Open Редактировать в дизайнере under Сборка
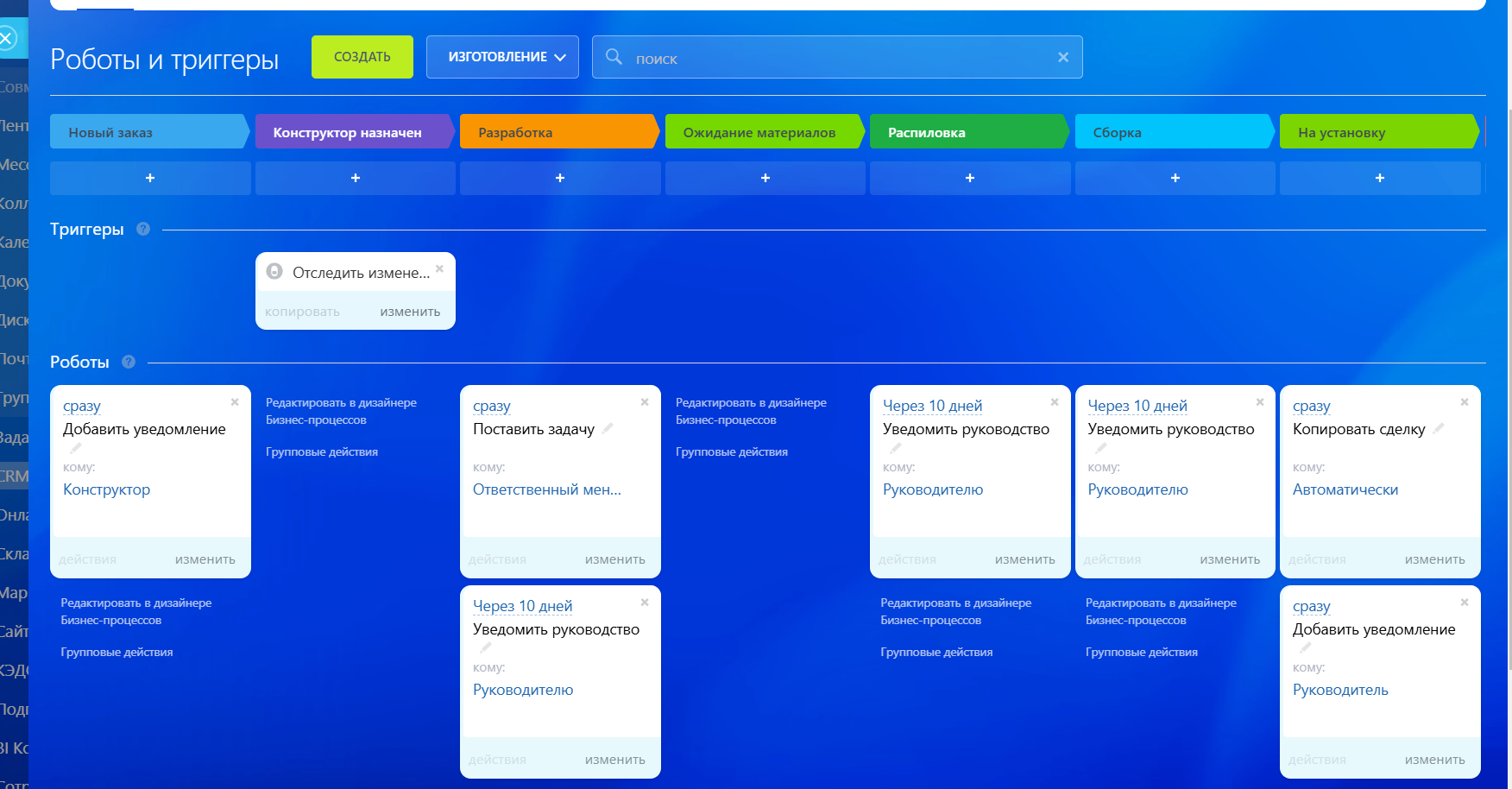1512x789 pixels. [x=1161, y=611]
